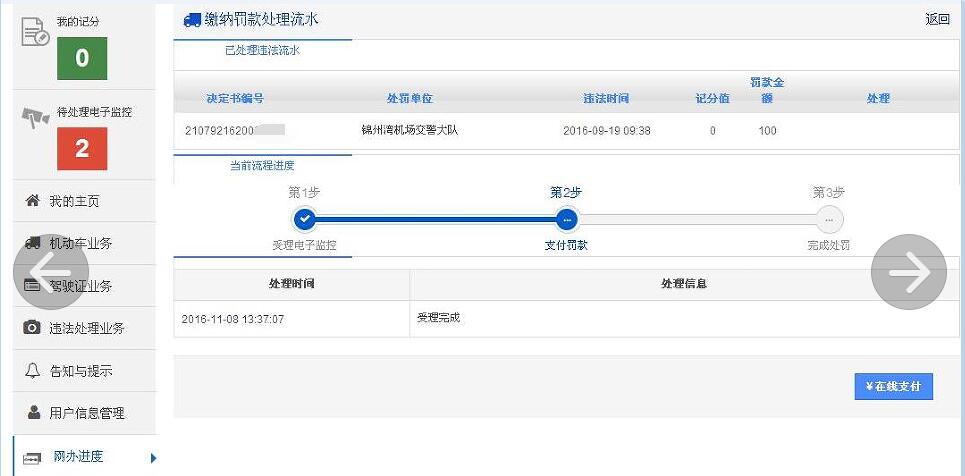The height and width of the screenshot is (476, 965).
Task: Click the camera icon beside 违法处理业务
Action: tap(32, 328)
